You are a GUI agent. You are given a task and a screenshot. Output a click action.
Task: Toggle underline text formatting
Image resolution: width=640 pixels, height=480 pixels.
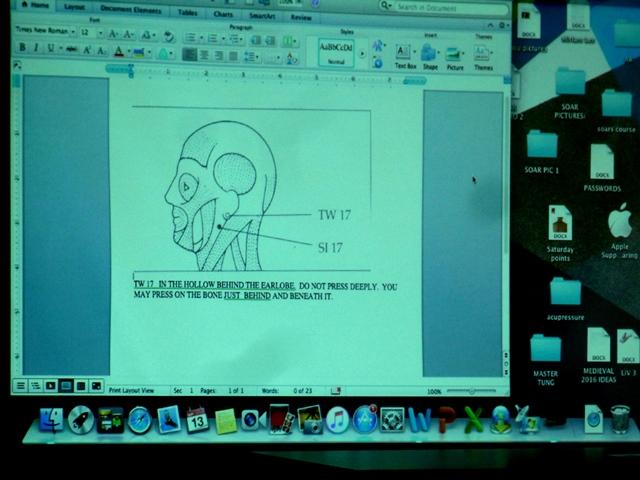(50, 49)
